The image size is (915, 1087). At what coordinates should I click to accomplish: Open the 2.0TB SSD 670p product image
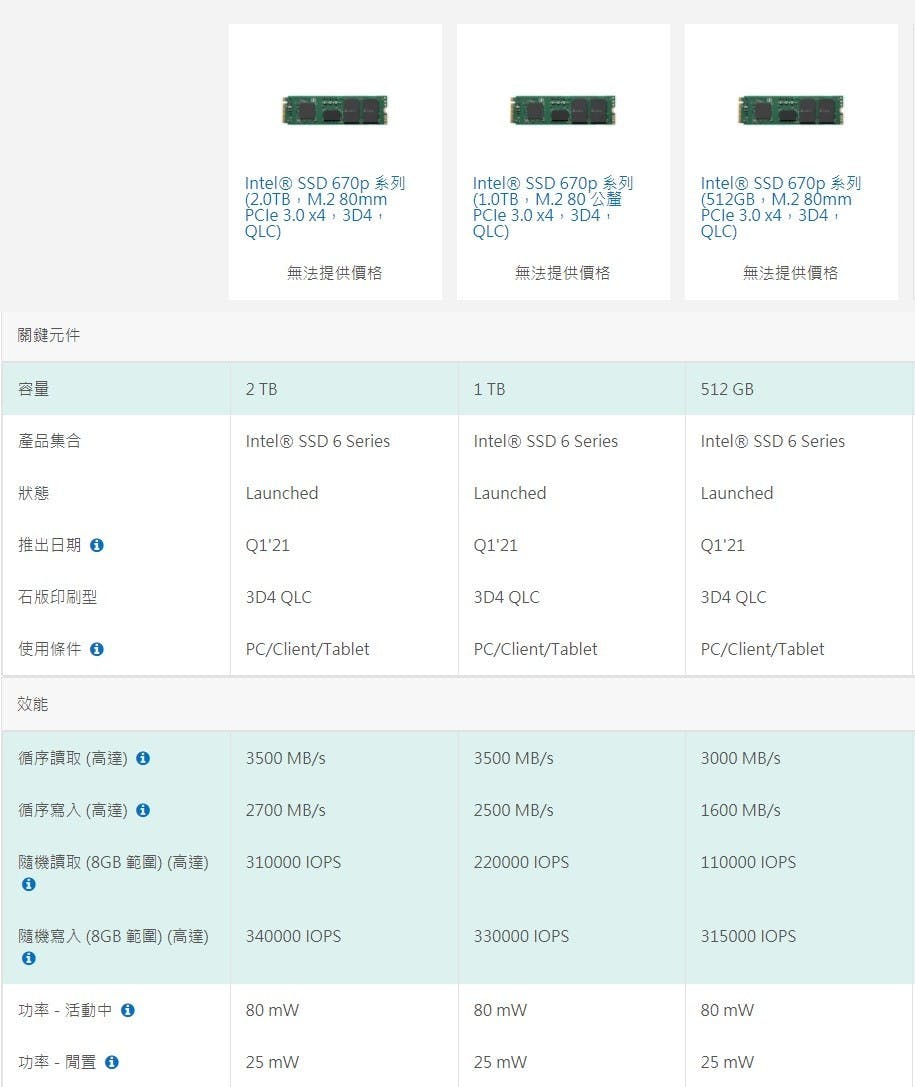335,110
